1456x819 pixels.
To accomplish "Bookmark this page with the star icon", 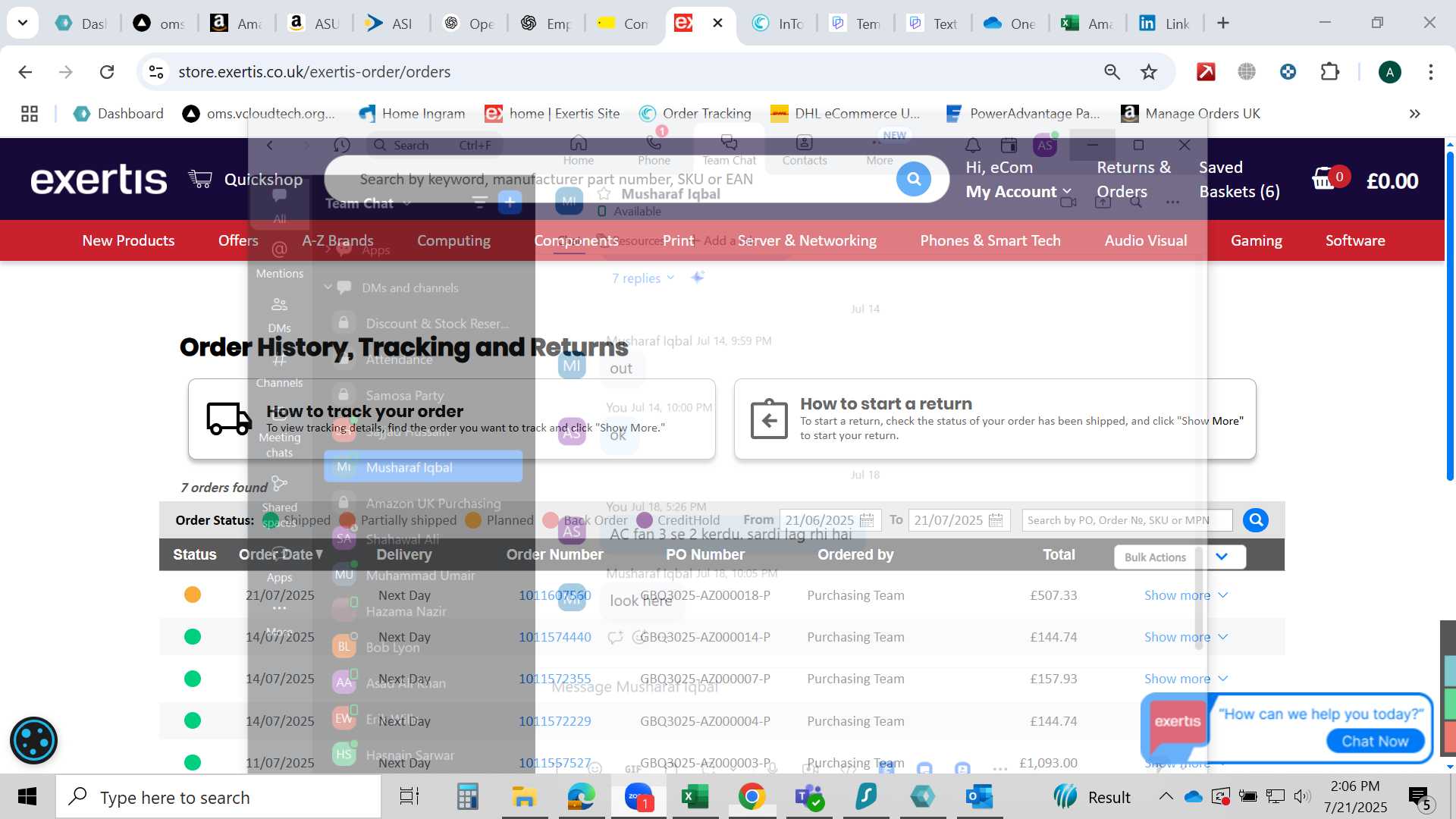I will 1149,72.
